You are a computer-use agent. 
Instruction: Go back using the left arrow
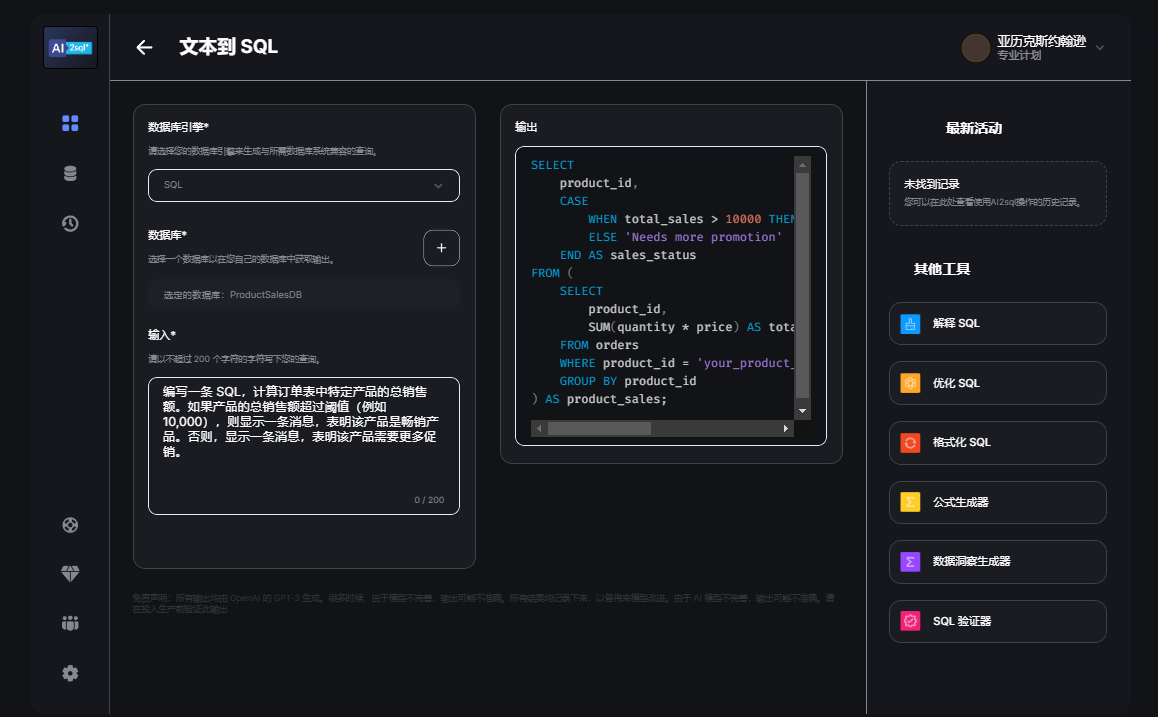tap(144, 47)
